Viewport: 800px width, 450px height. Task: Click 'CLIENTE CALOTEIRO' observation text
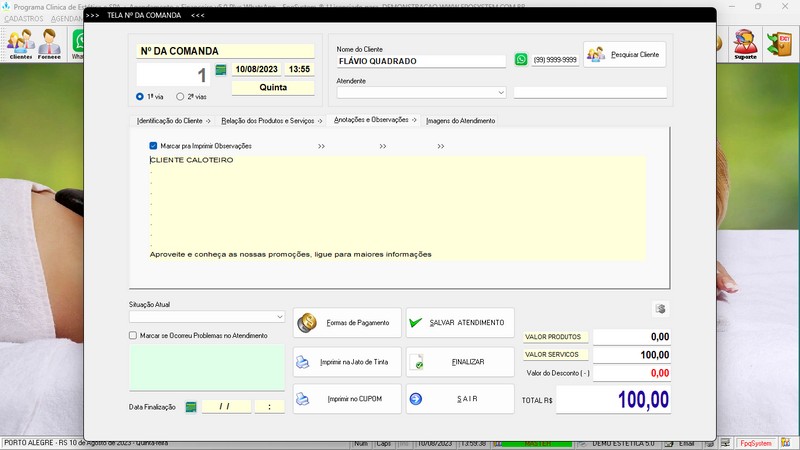191,160
